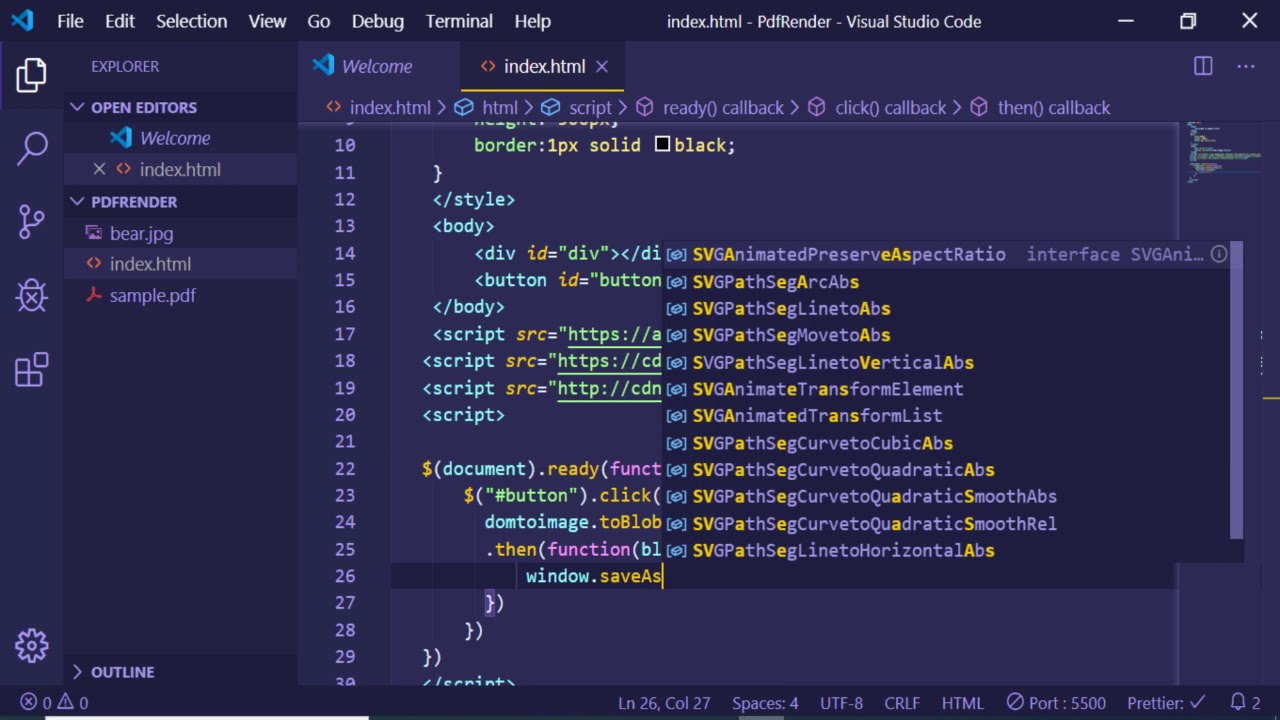This screenshot has height=720, width=1280.
Task: Close the index.html editor tab
Action: [x=602, y=66]
